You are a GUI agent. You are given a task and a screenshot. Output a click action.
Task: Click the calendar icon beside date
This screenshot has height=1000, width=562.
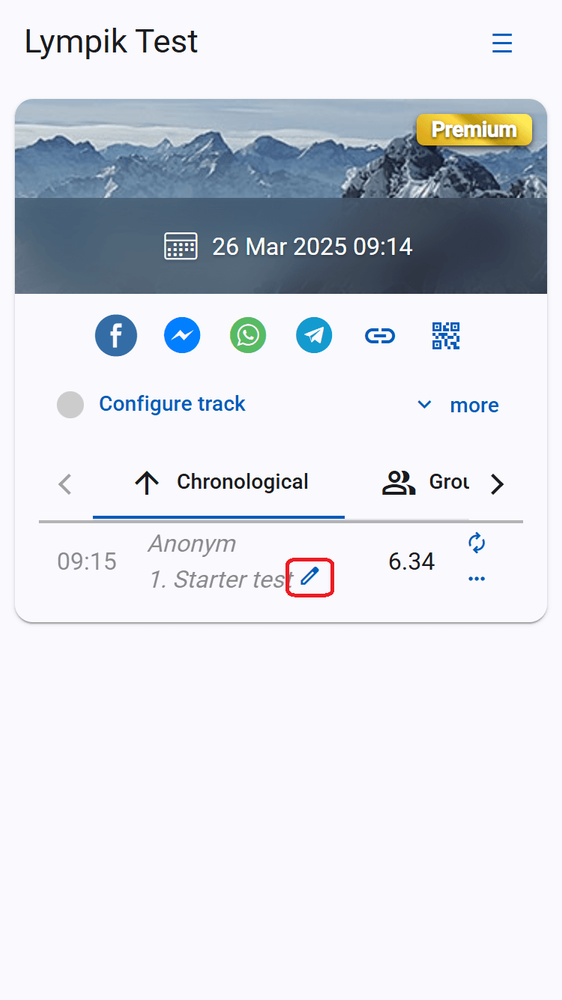pyautogui.click(x=181, y=246)
